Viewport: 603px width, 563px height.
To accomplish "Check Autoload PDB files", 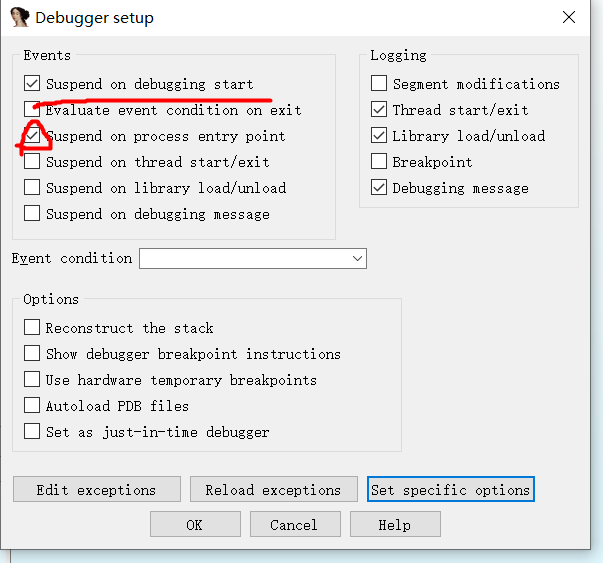I will point(32,405).
